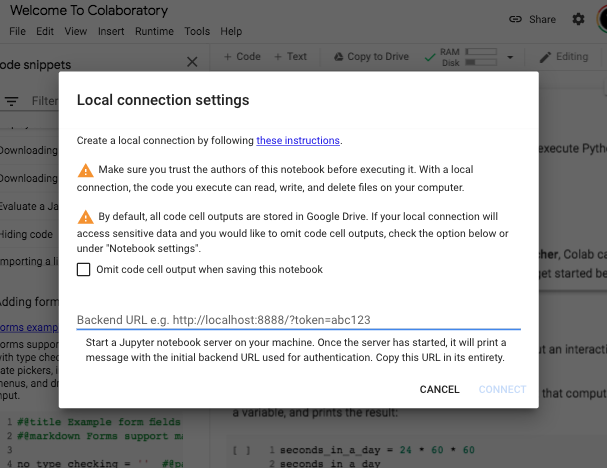Open the File menu
This screenshot has height=468, width=607.
tap(17, 31)
